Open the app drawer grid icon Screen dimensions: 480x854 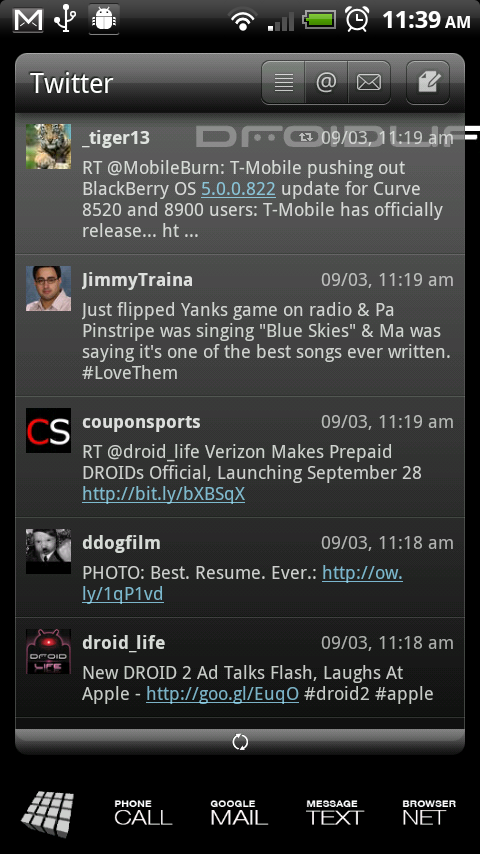pos(48,814)
